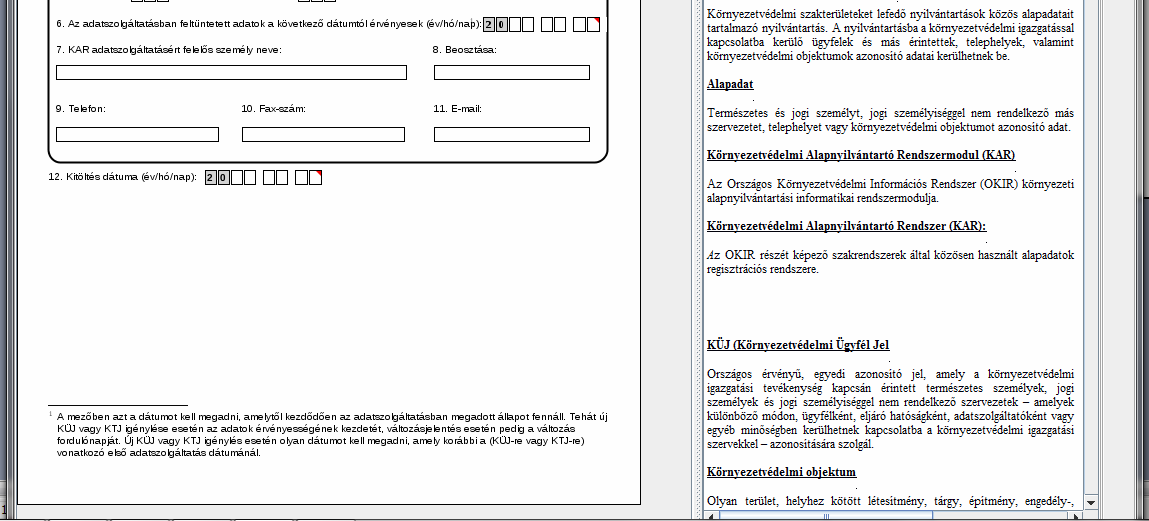Click 'Környezetvédelmi Alapnyilvántartó Rendszer (KAR):' heading
The width and height of the screenshot is (1149, 521).
point(846,226)
